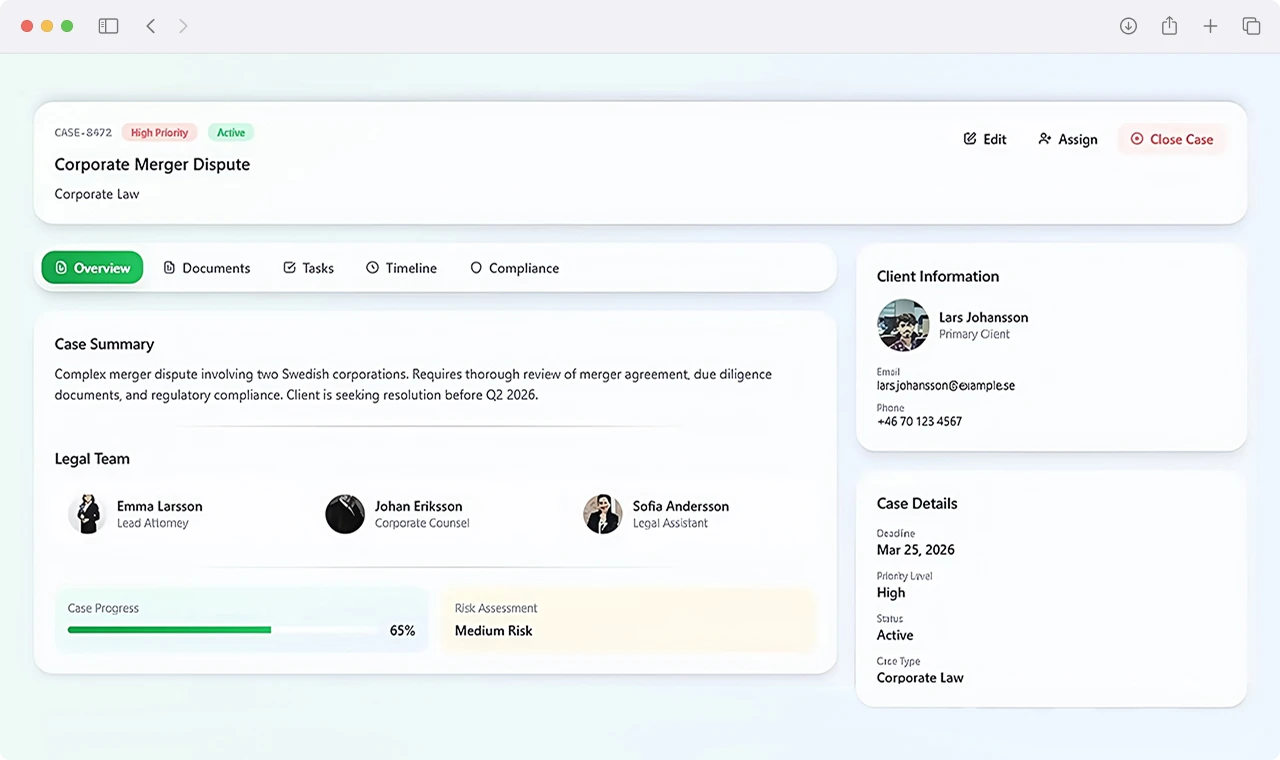The width and height of the screenshot is (1280, 760).
Task: Click the Case Type value Corporate Law
Action: [x=920, y=678]
